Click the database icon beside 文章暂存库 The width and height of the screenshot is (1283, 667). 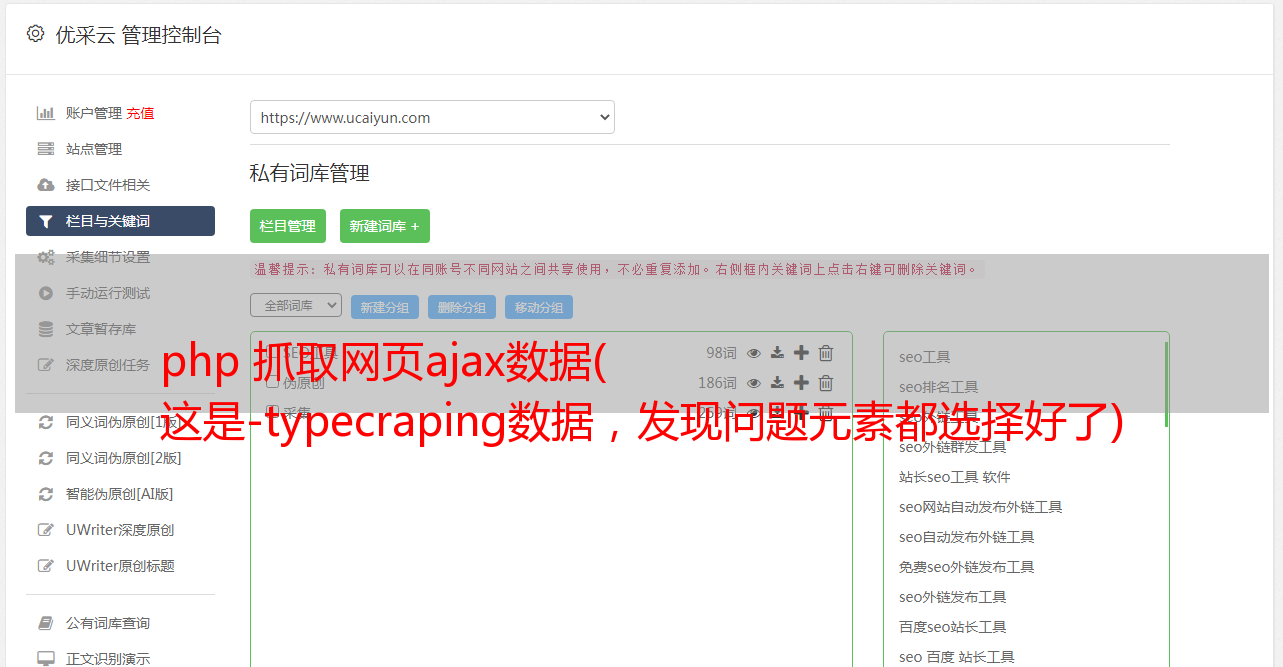[45, 329]
